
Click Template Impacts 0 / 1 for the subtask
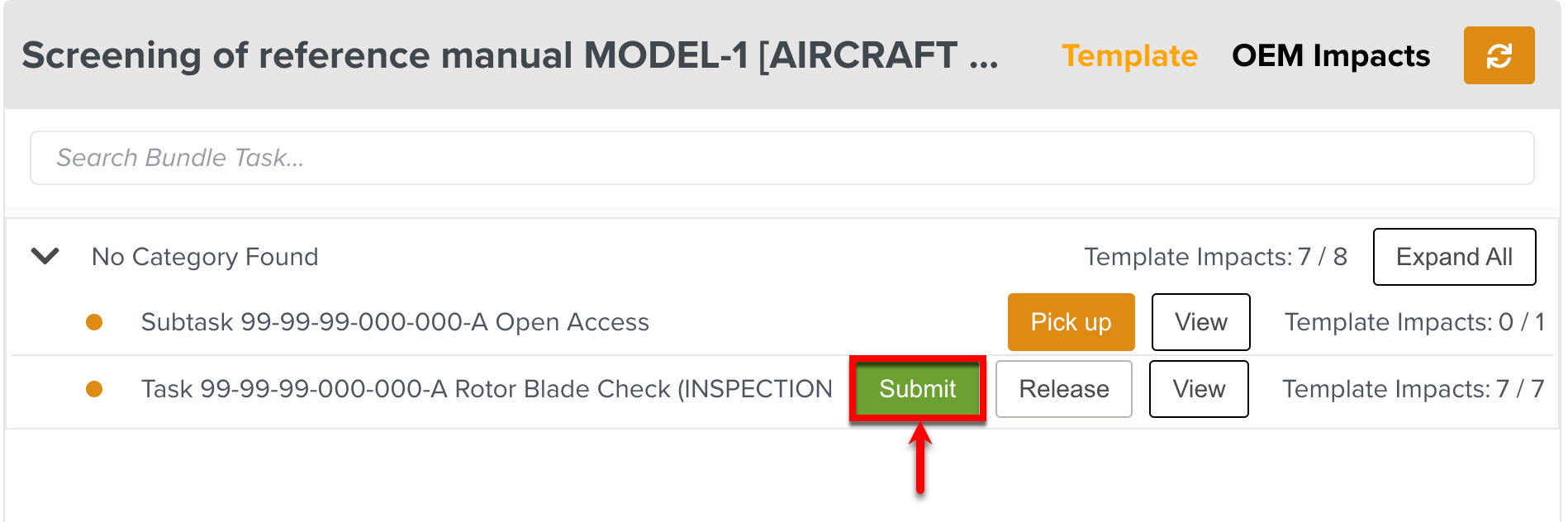tap(1414, 322)
